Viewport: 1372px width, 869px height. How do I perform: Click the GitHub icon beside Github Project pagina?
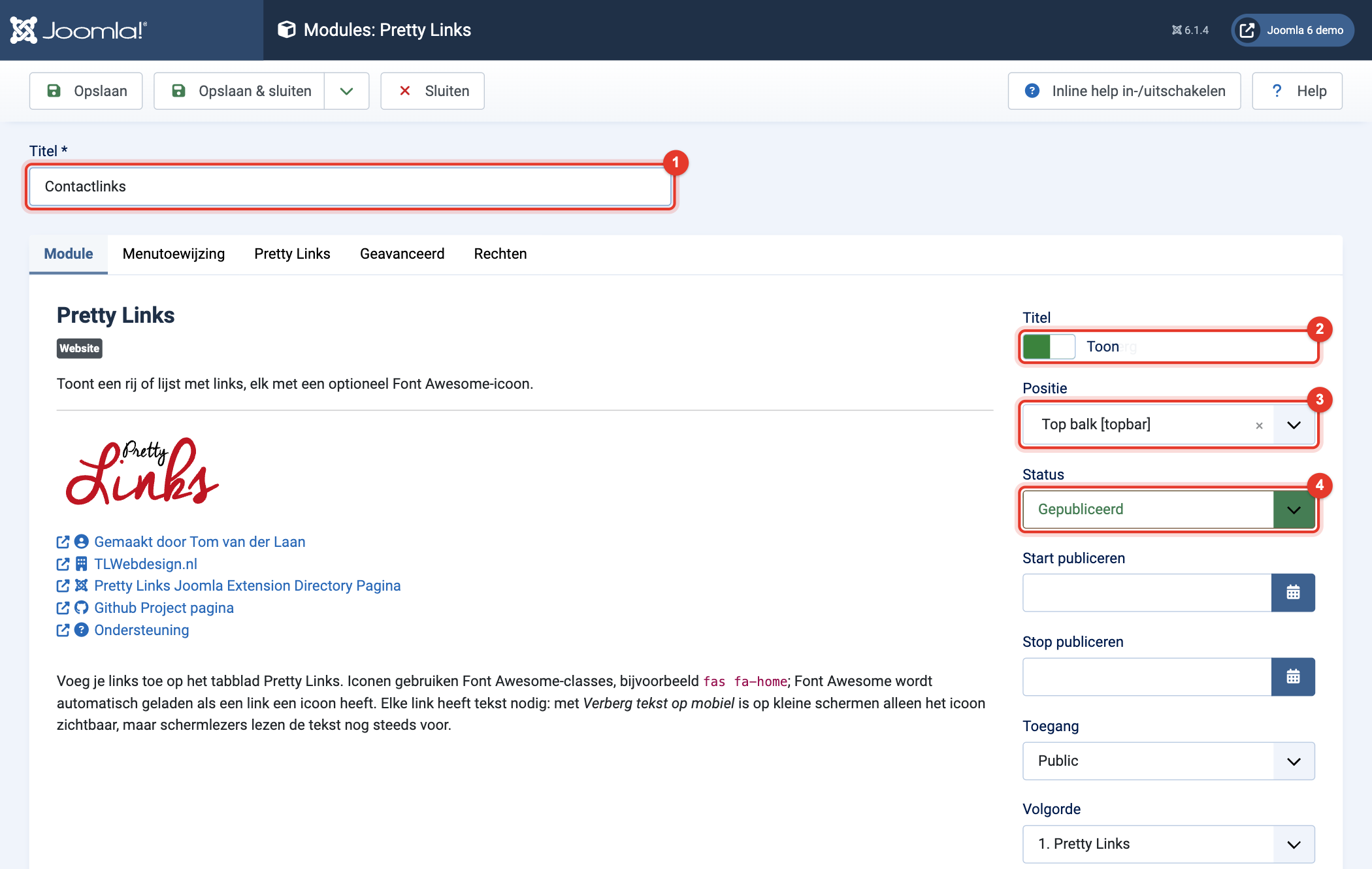[x=82, y=608]
